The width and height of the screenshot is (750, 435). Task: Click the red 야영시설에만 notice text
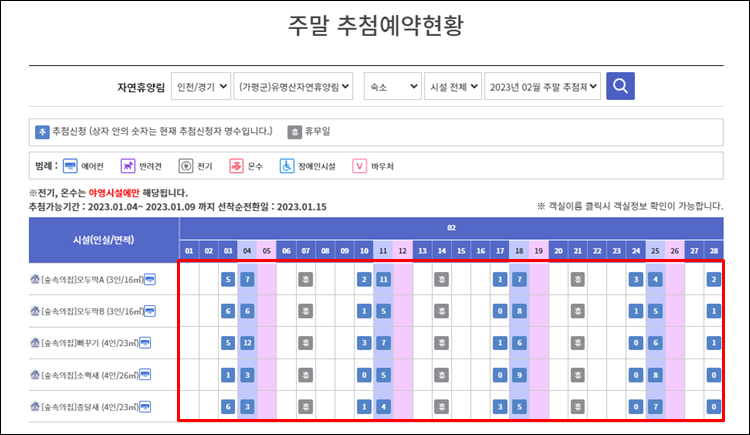(x=114, y=193)
